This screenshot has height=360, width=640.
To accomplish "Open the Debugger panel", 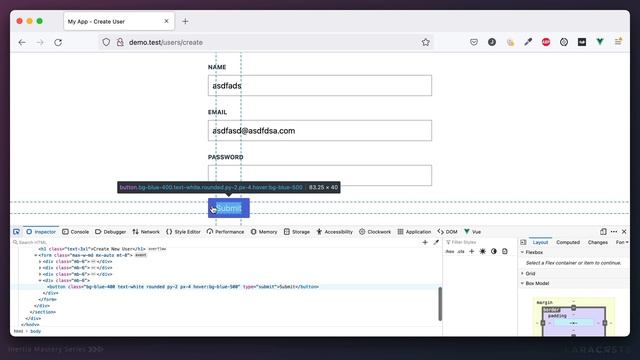I will (111, 231).
